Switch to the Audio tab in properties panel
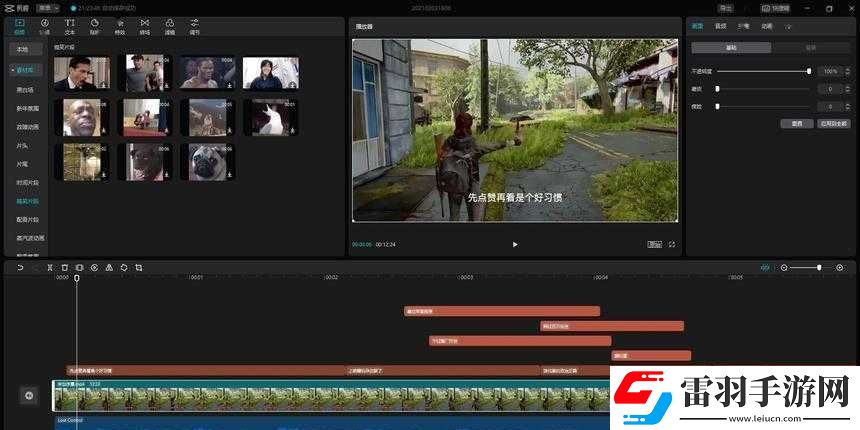 [x=720, y=26]
